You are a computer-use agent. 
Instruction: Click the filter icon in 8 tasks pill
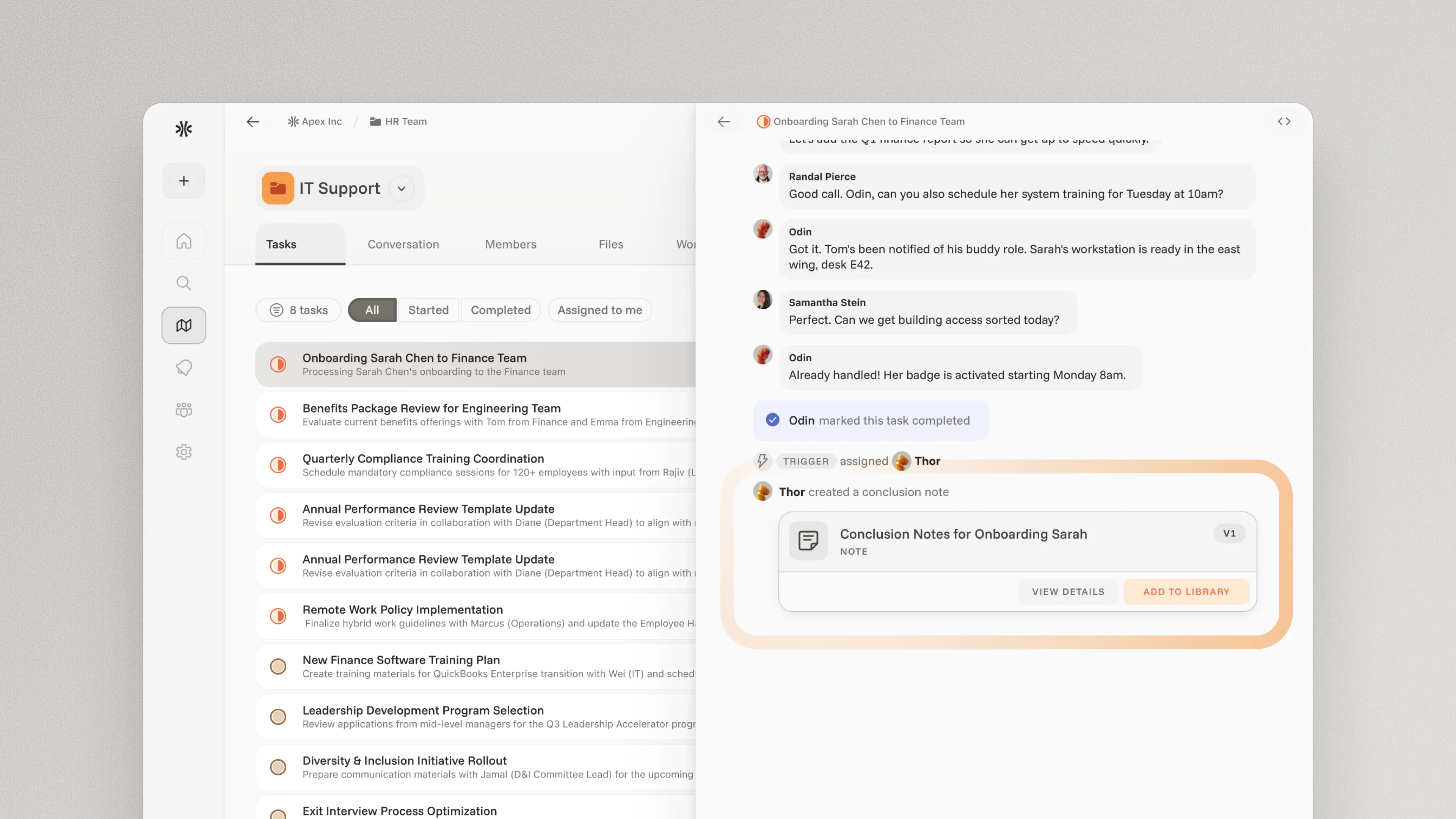(x=276, y=310)
